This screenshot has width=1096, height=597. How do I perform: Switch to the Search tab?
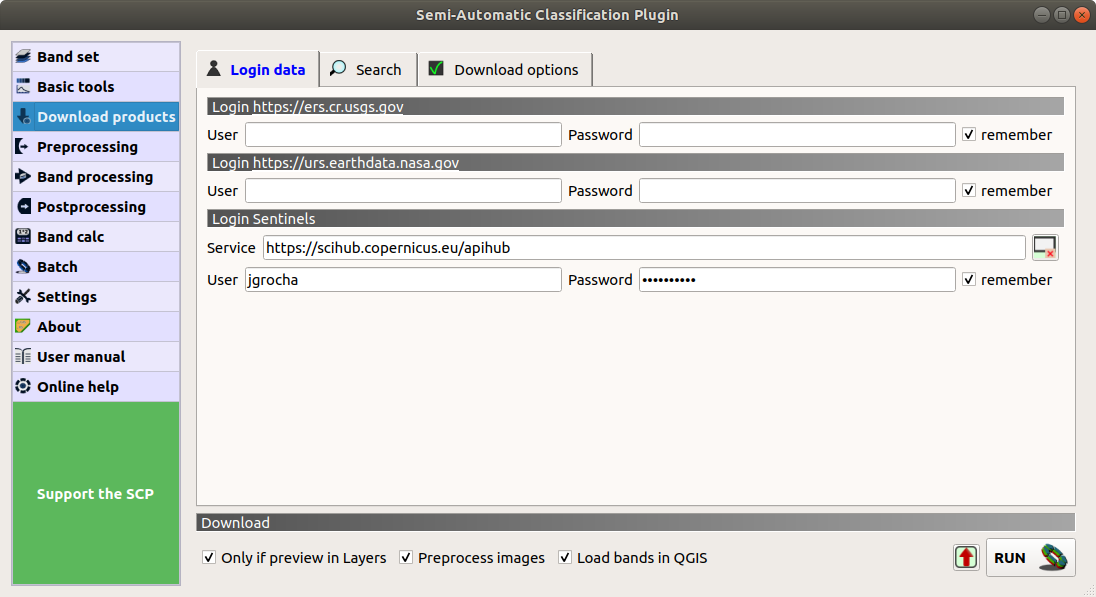[x=367, y=70]
